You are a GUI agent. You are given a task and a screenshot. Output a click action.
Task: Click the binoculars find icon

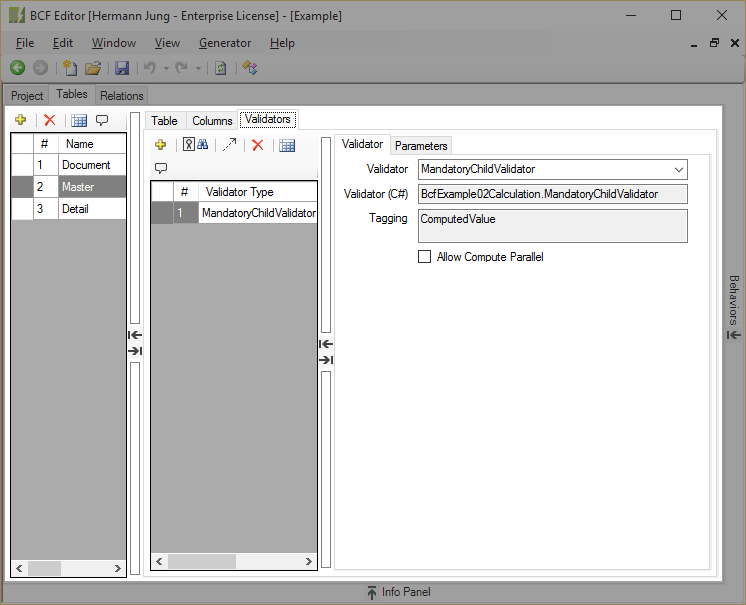pyautogui.click(x=203, y=145)
